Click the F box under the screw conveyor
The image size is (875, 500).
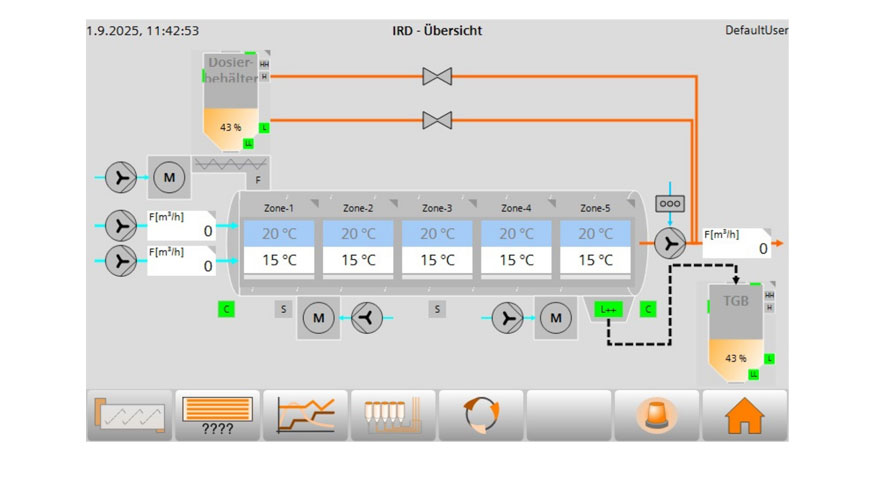point(258,180)
